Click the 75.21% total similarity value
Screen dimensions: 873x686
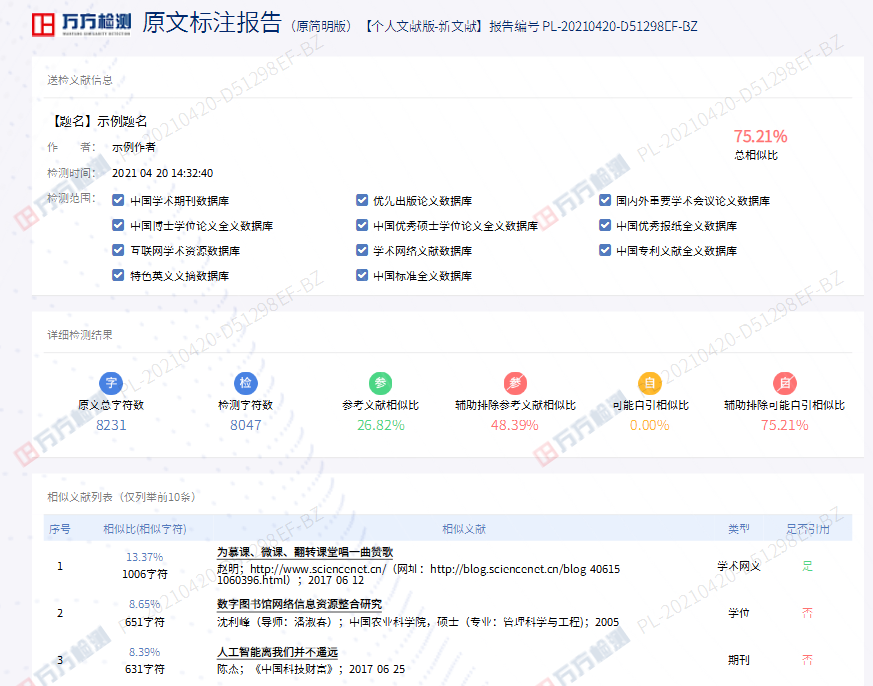[x=761, y=136]
